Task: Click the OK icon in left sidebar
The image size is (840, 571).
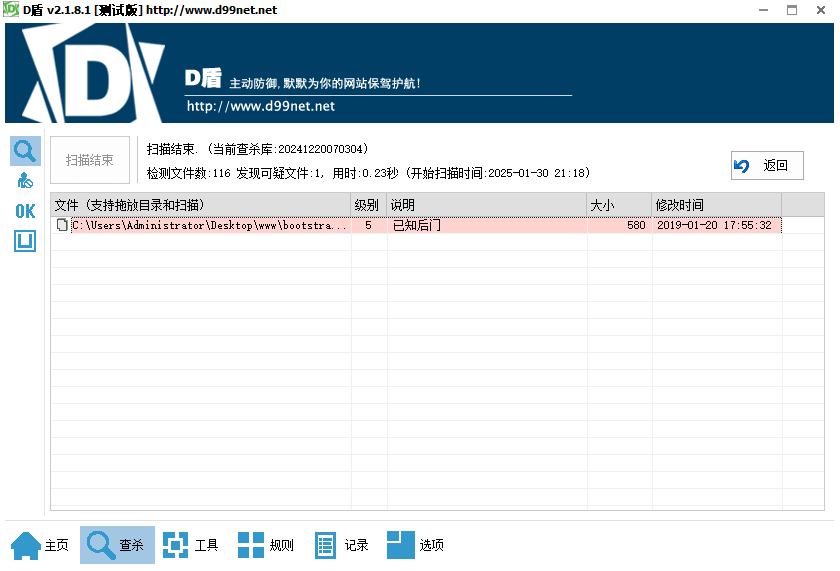Action: 25,211
